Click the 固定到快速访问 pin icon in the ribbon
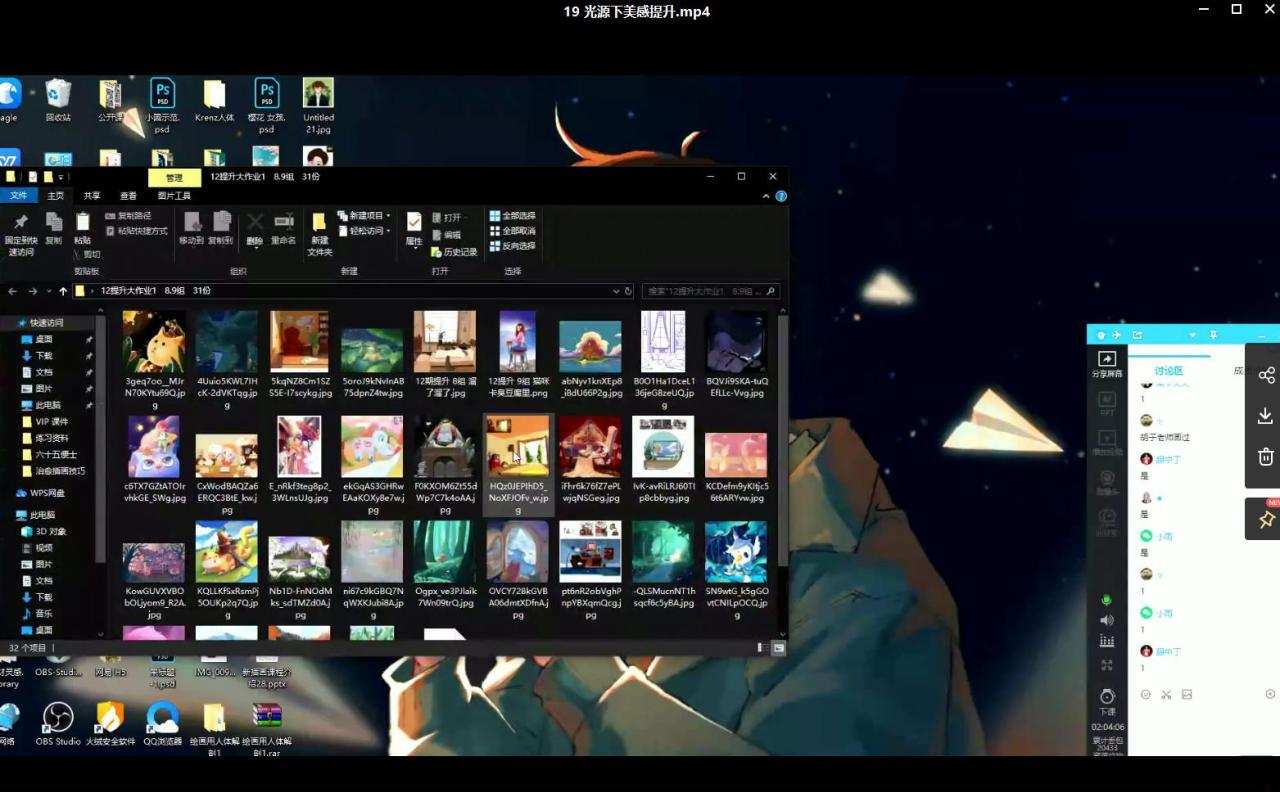1280x792 pixels. tap(20, 222)
